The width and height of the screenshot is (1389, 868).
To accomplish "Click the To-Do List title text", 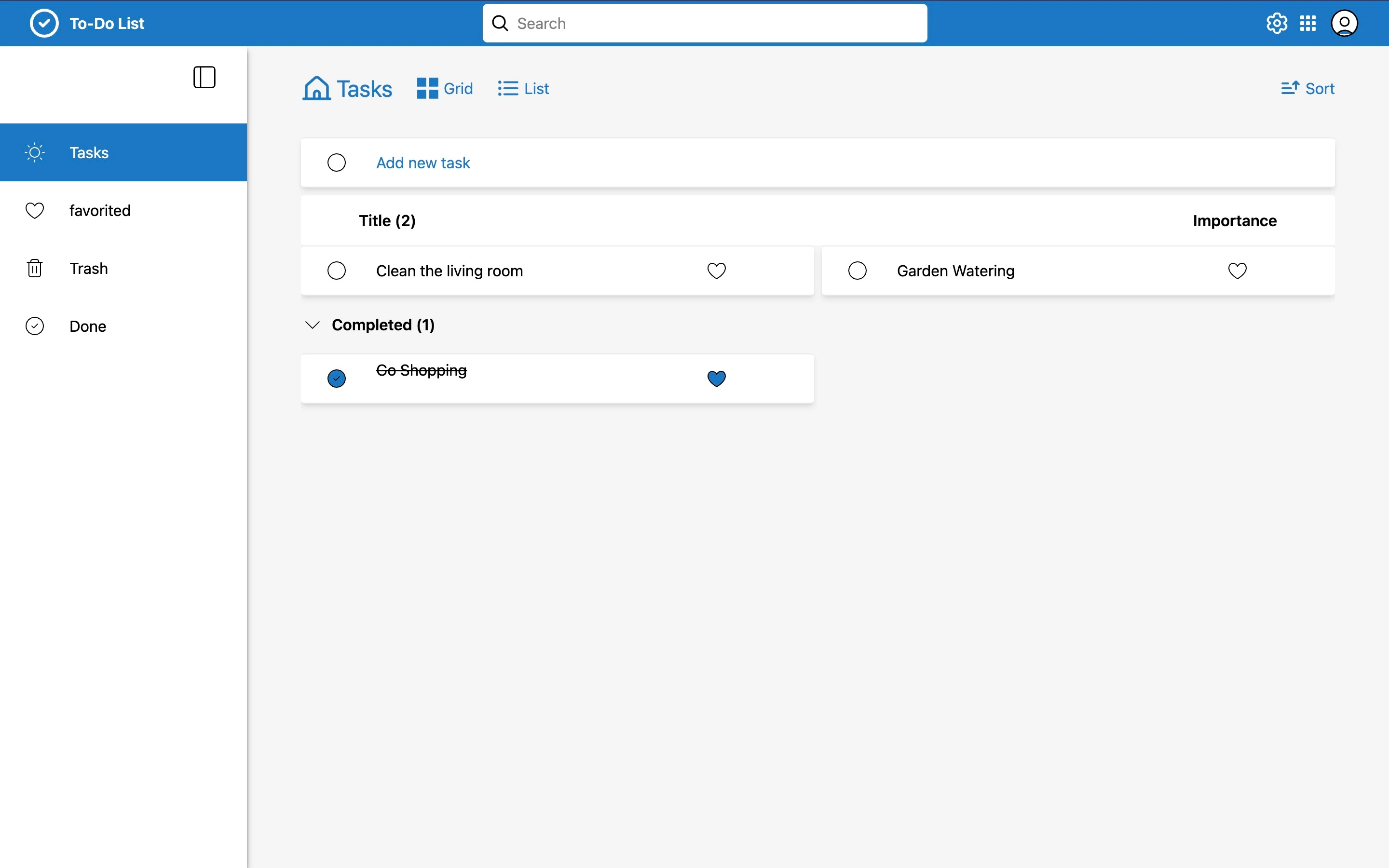I will click(107, 24).
